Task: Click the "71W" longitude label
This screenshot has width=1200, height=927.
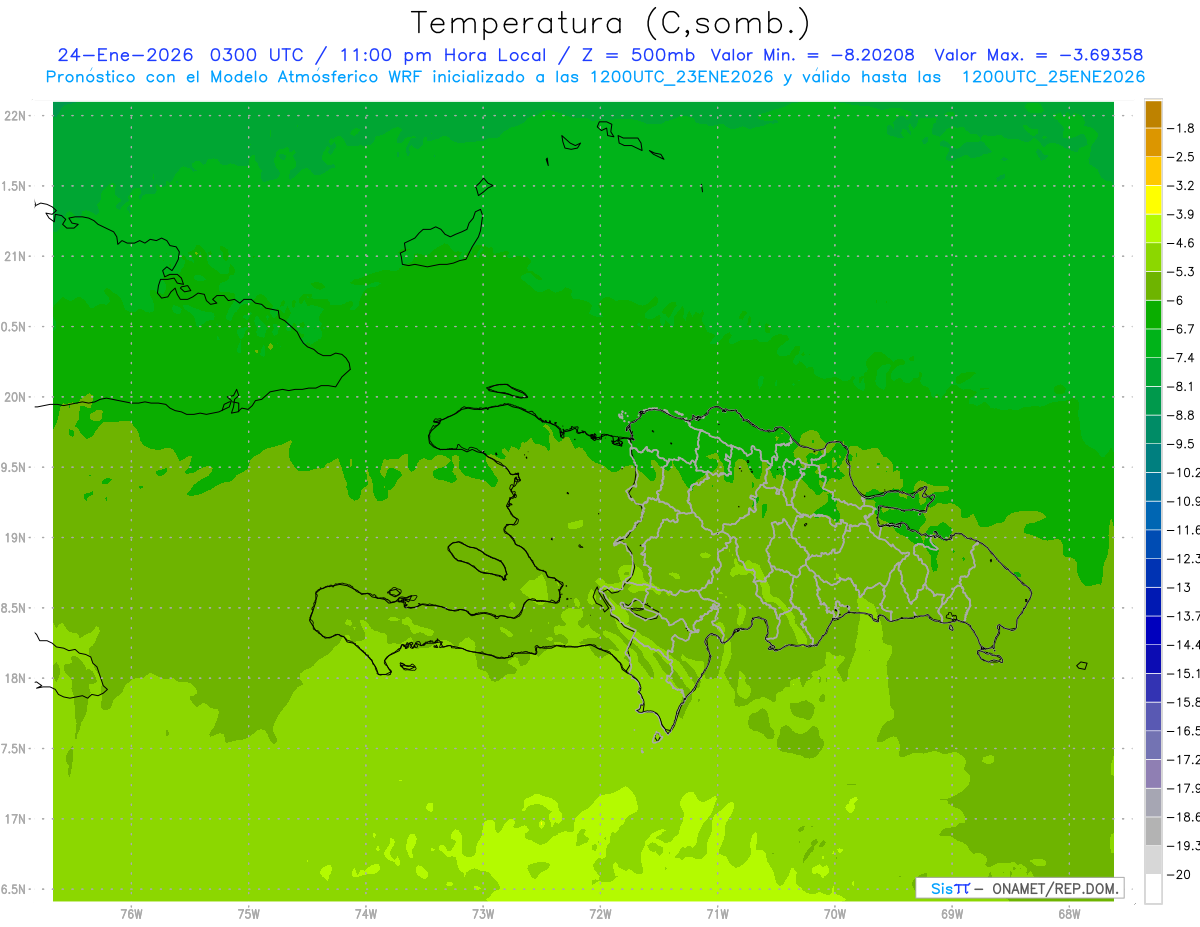Action: coord(717,914)
